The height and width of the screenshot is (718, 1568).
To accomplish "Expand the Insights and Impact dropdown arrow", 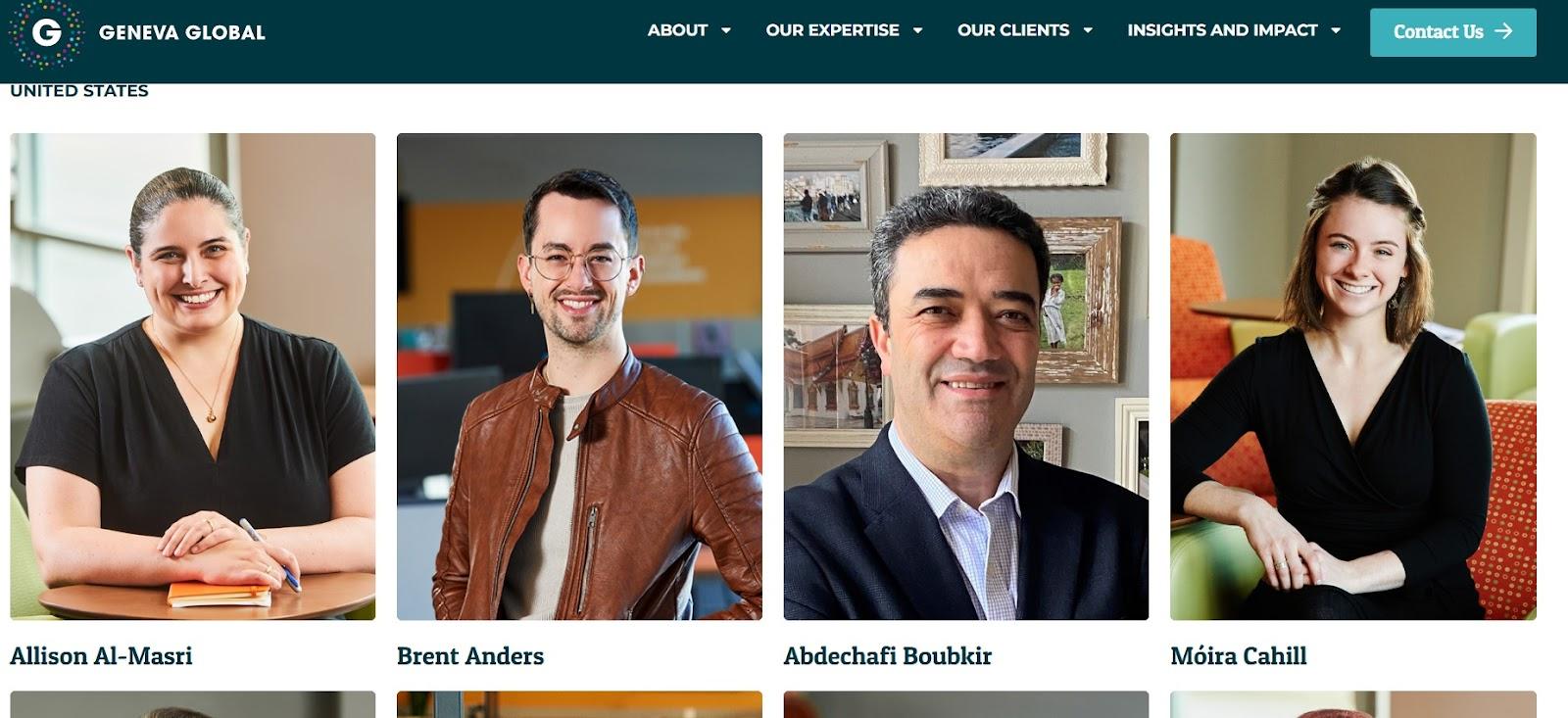I will (1336, 30).
